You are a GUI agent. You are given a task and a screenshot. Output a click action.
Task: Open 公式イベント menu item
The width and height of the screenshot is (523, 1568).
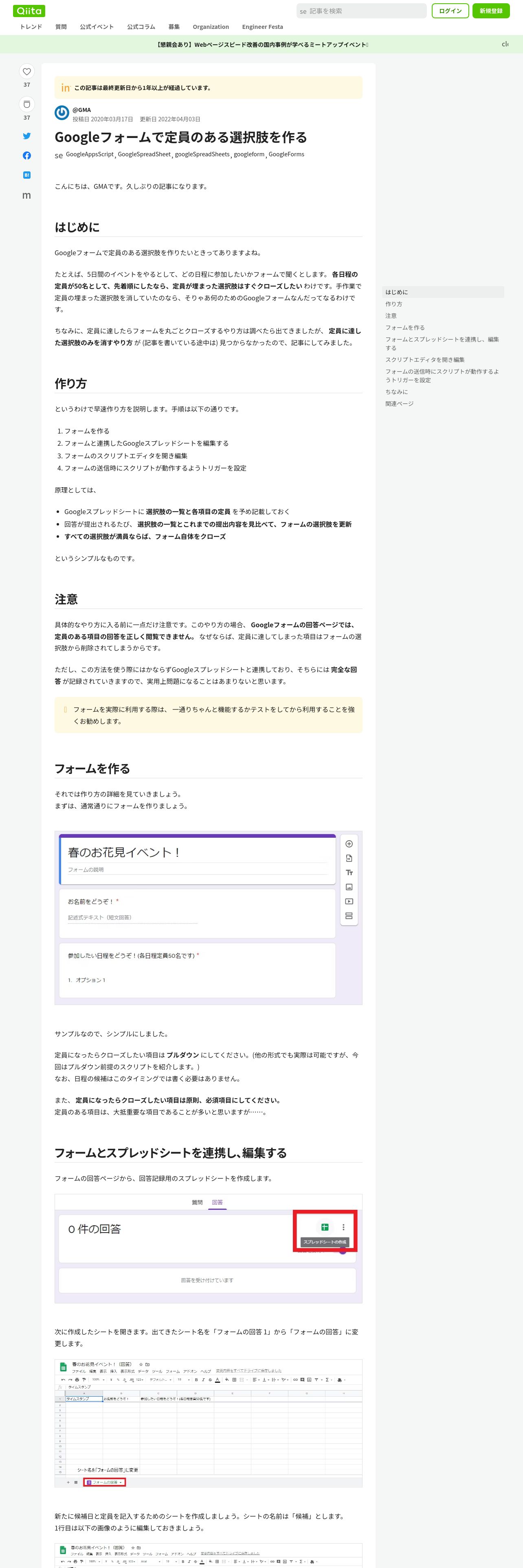97,27
